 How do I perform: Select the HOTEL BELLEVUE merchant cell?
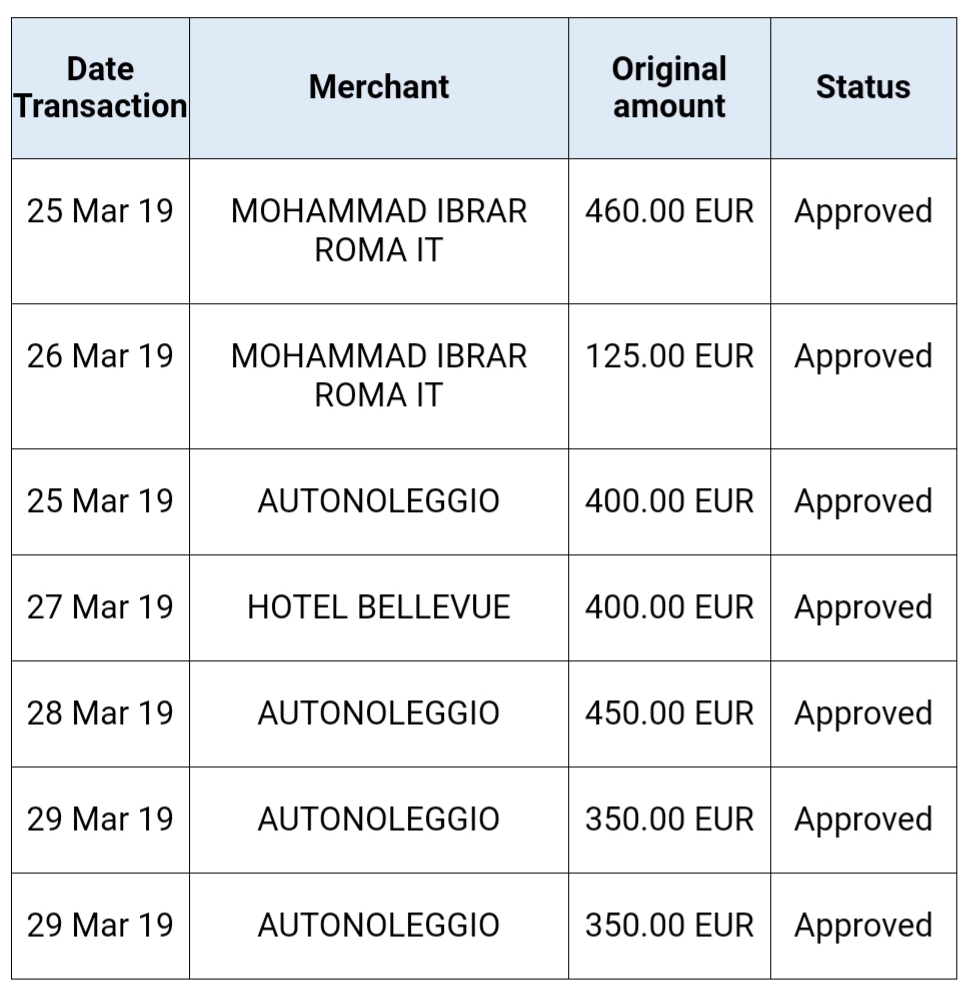click(x=379, y=608)
